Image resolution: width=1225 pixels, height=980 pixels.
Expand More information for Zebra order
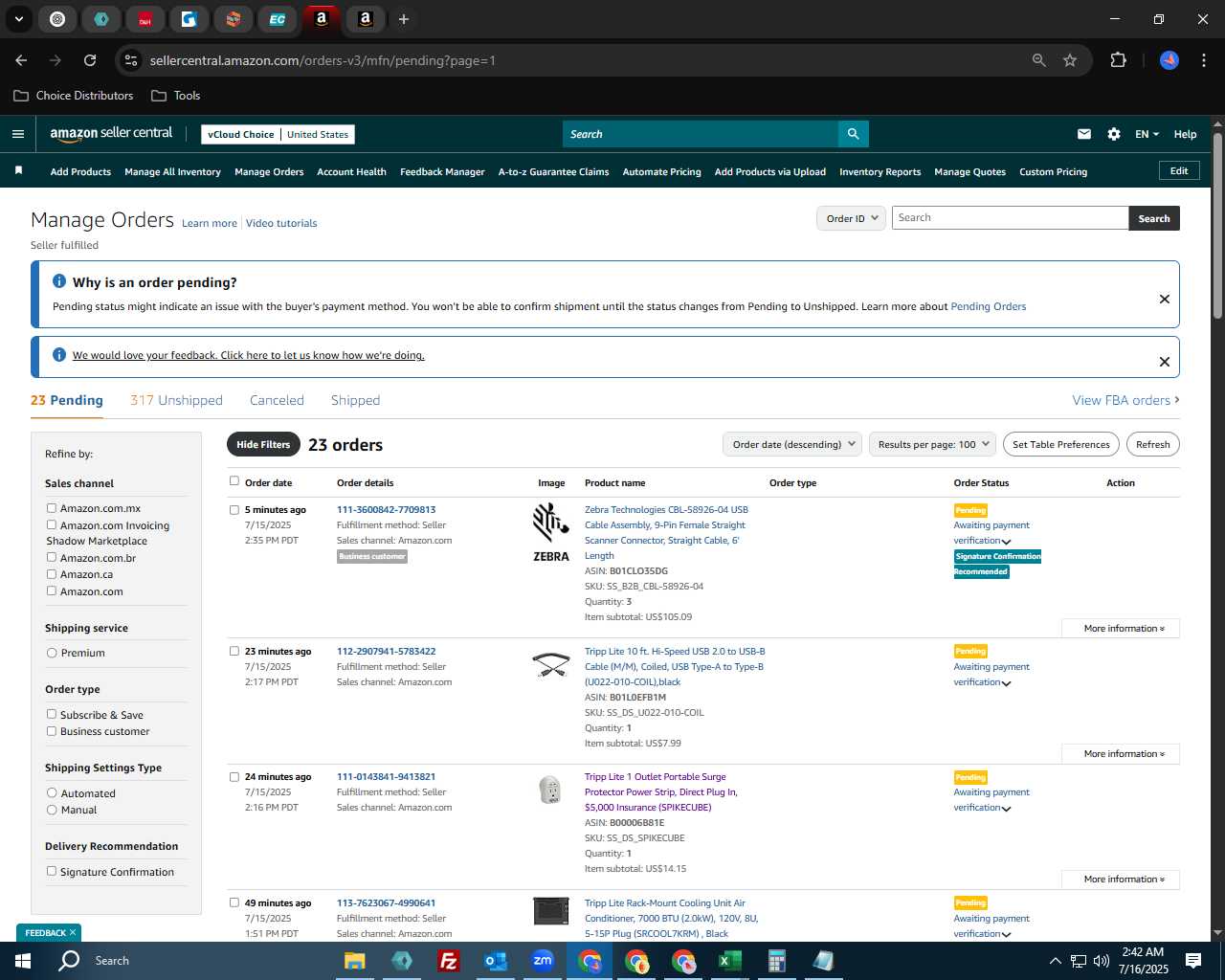click(1121, 629)
